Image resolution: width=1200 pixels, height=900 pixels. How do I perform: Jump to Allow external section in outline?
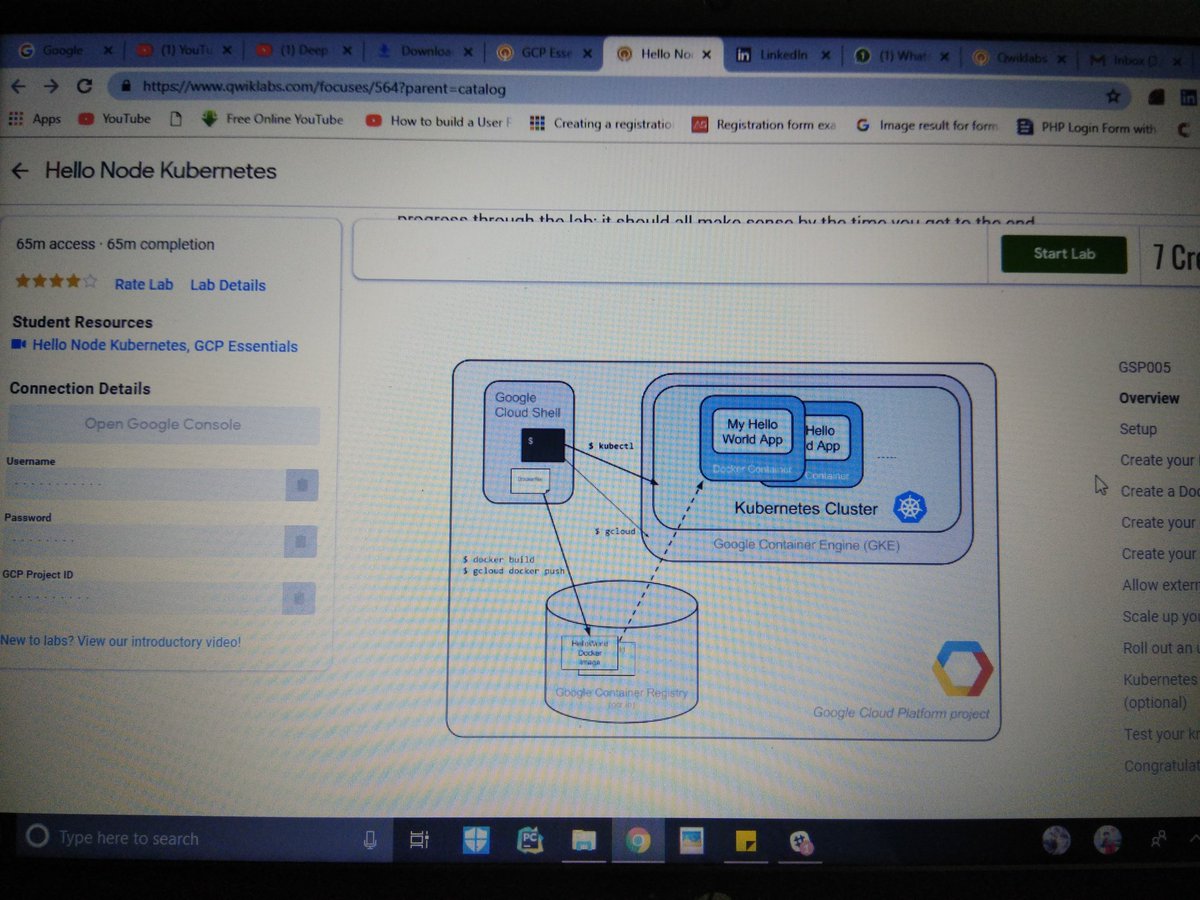[1159, 585]
